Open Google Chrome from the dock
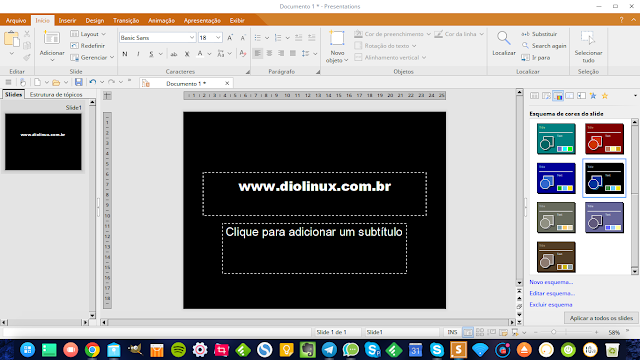 click(92, 350)
